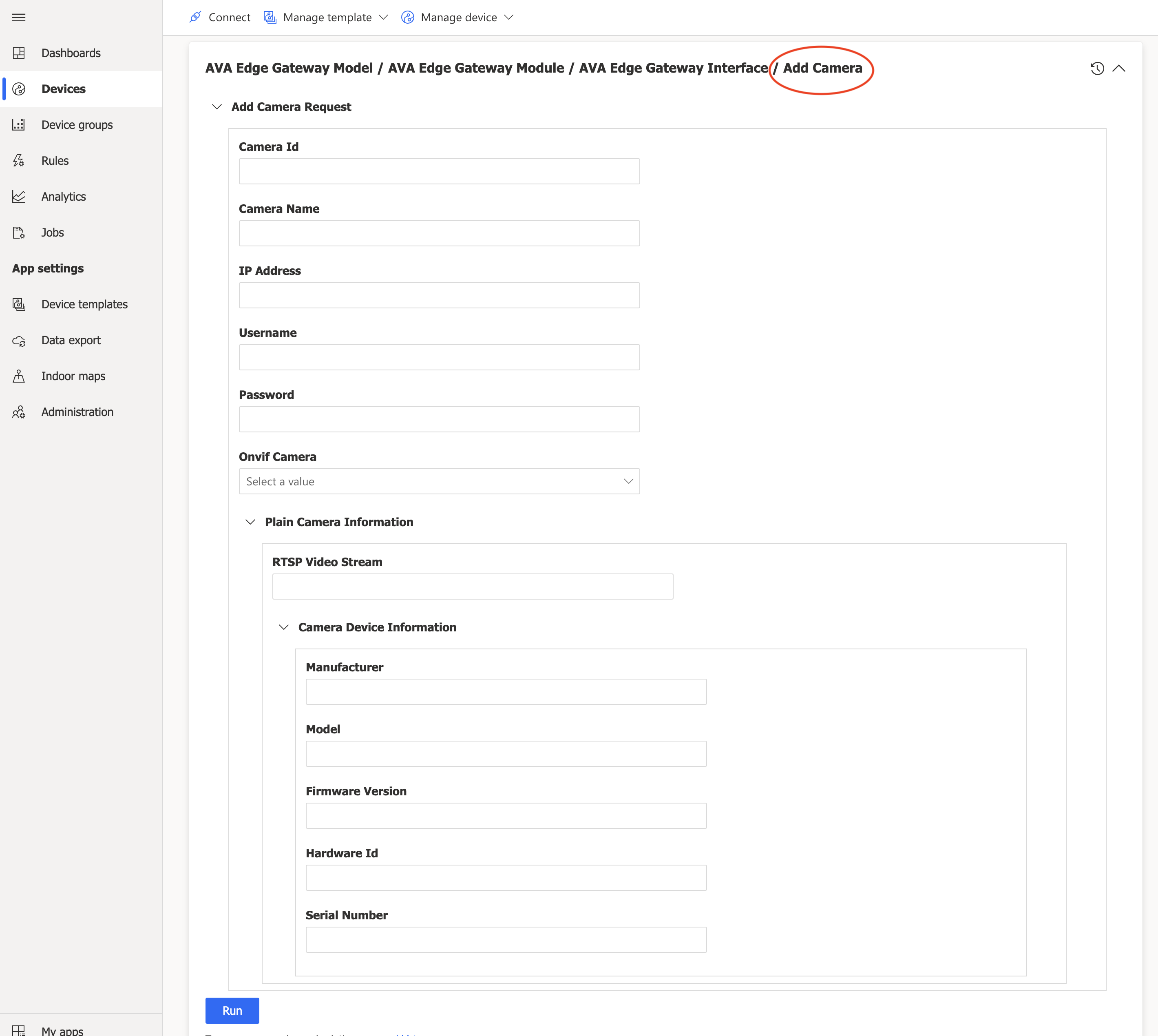1158x1036 pixels.
Task: Click the Manage device icon
Action: click(x=407, y=17)
